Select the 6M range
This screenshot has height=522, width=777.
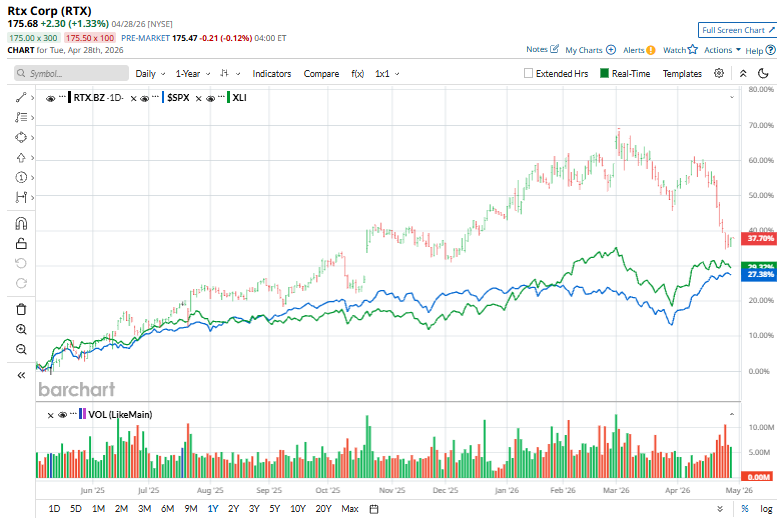point(167,509)
